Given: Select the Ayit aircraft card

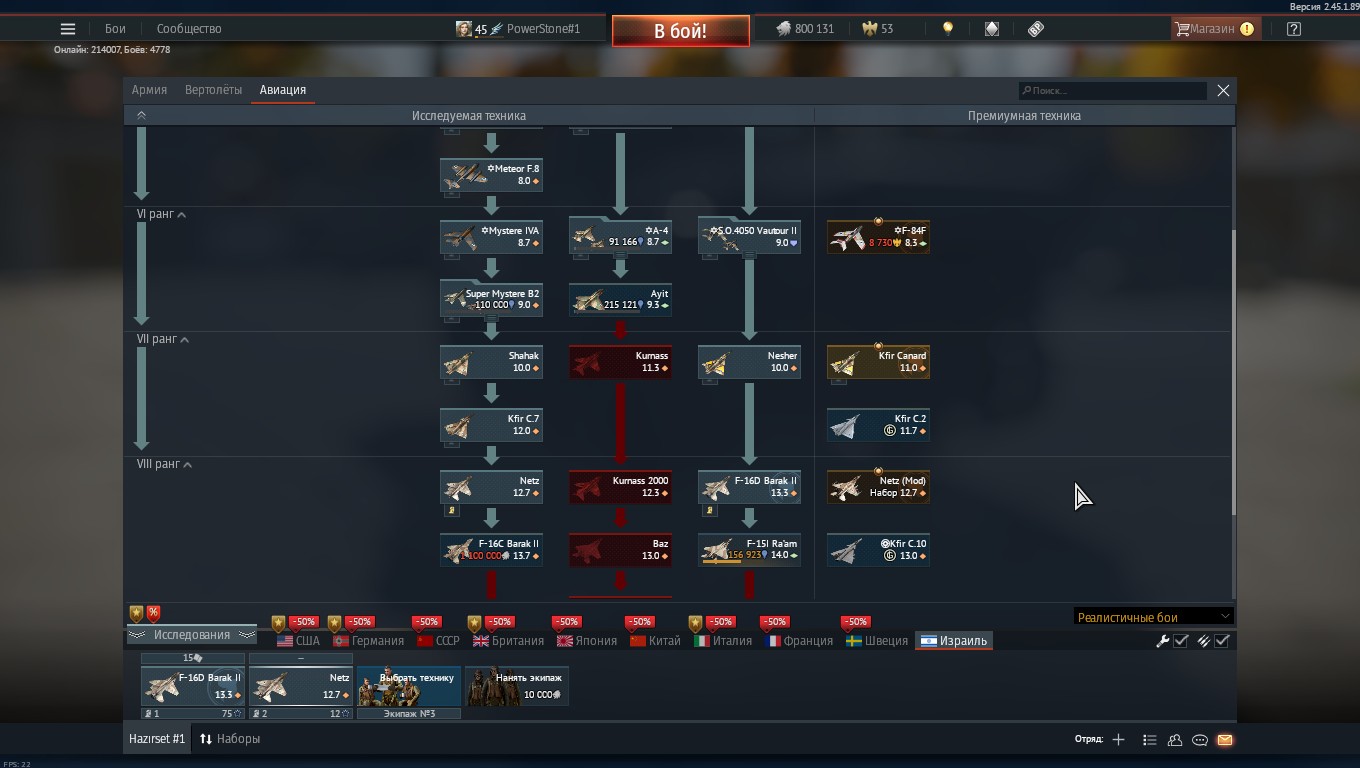Looking at the screenshot, I should [x=620, y=300].
